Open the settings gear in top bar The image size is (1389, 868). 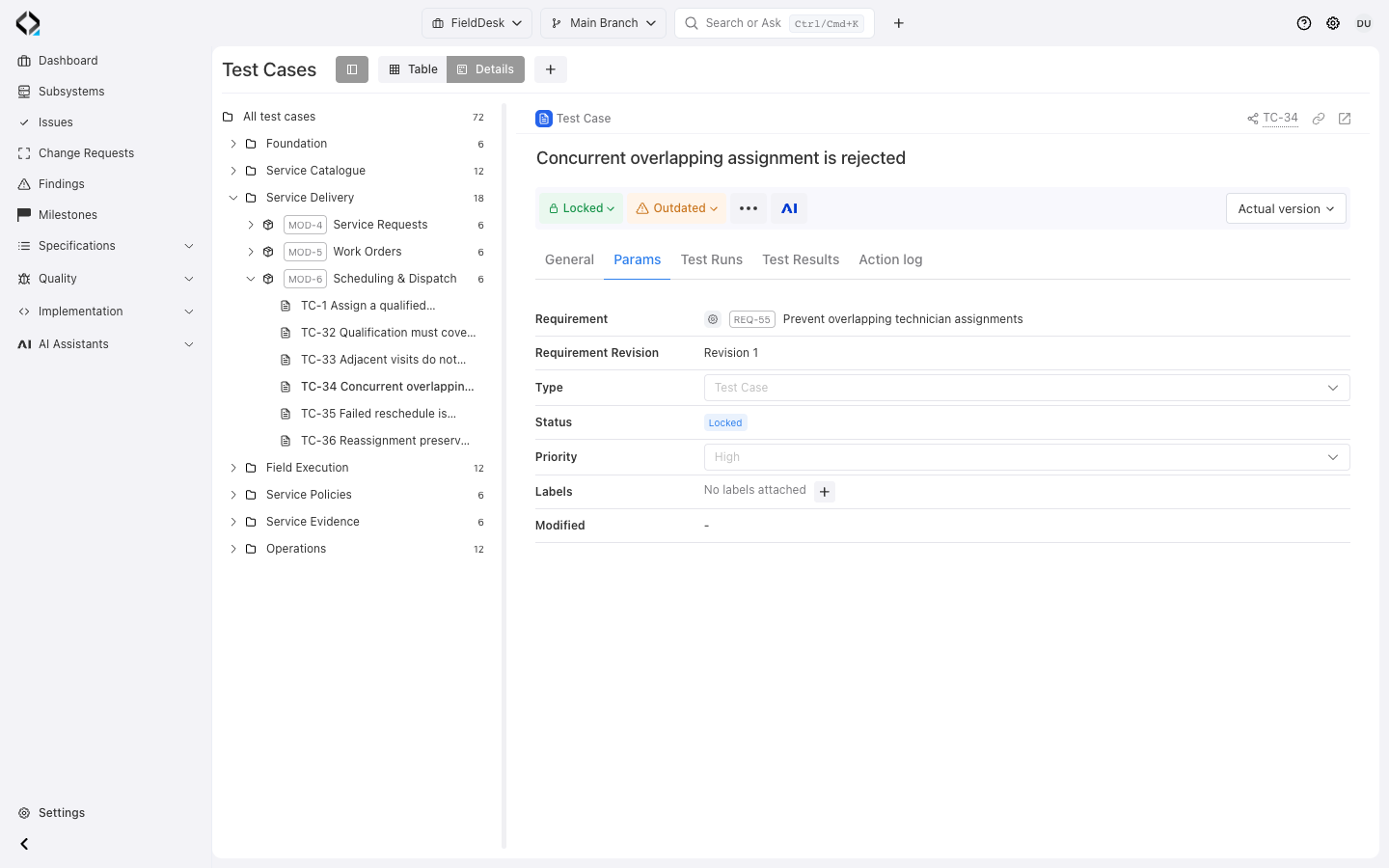click(x=1333, y=23)
